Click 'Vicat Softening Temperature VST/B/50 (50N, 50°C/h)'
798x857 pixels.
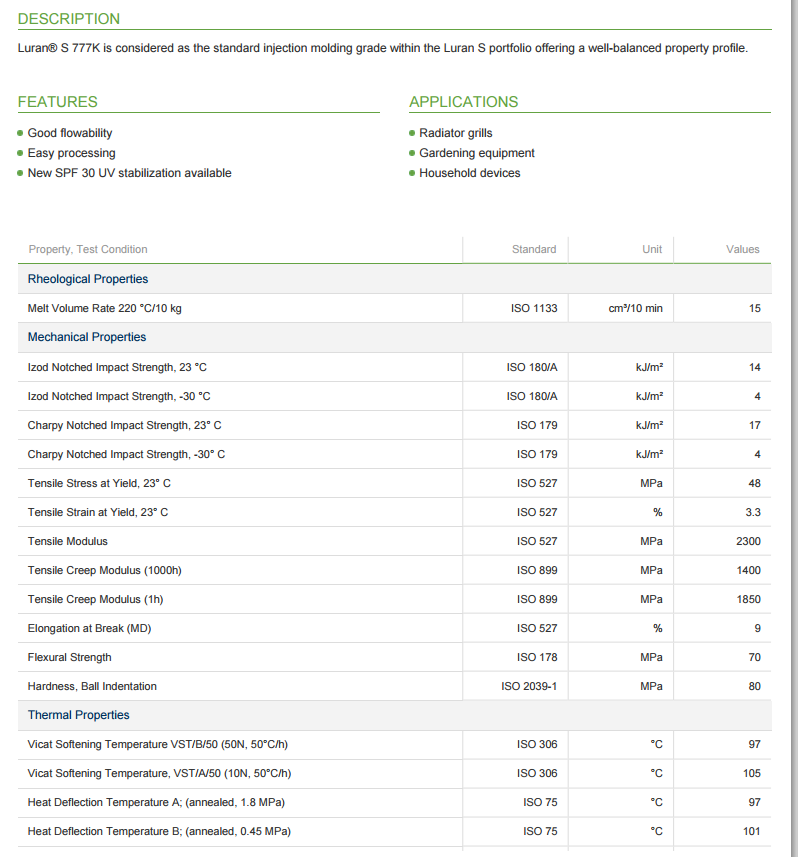(x=157, y=744)
